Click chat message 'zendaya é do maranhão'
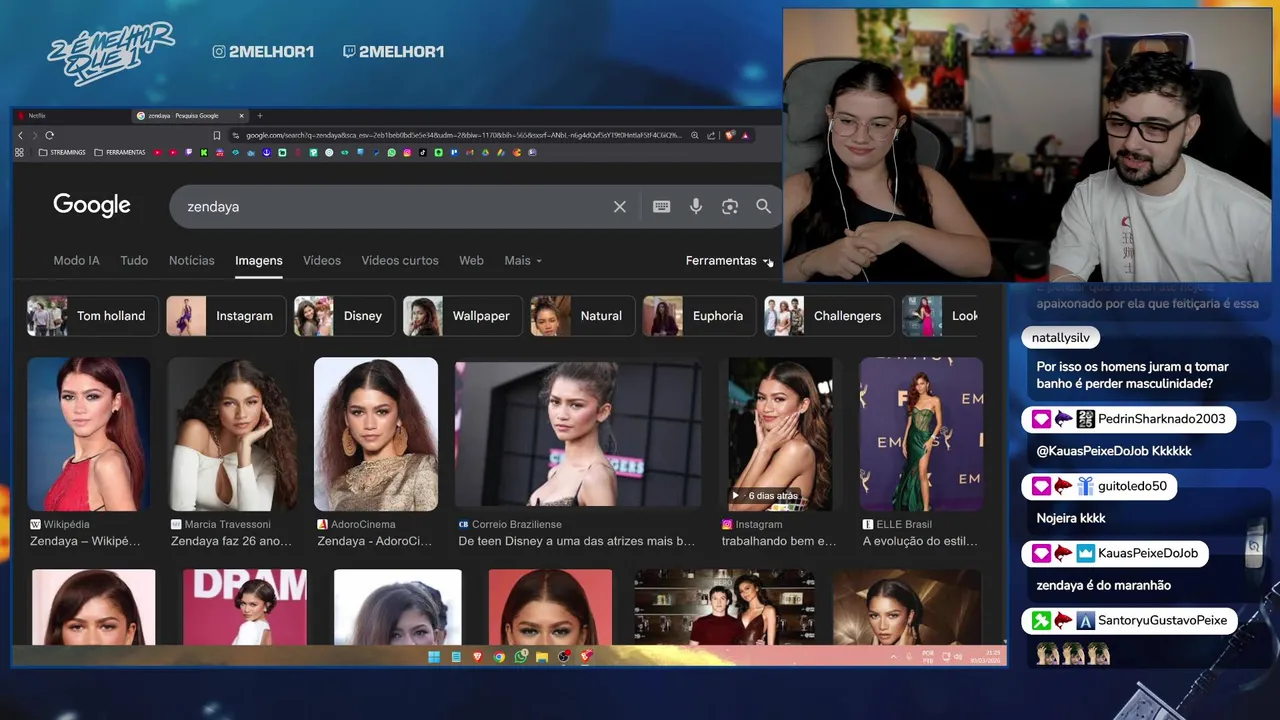Screen dimensions: 1280x720 [1103, 585]
